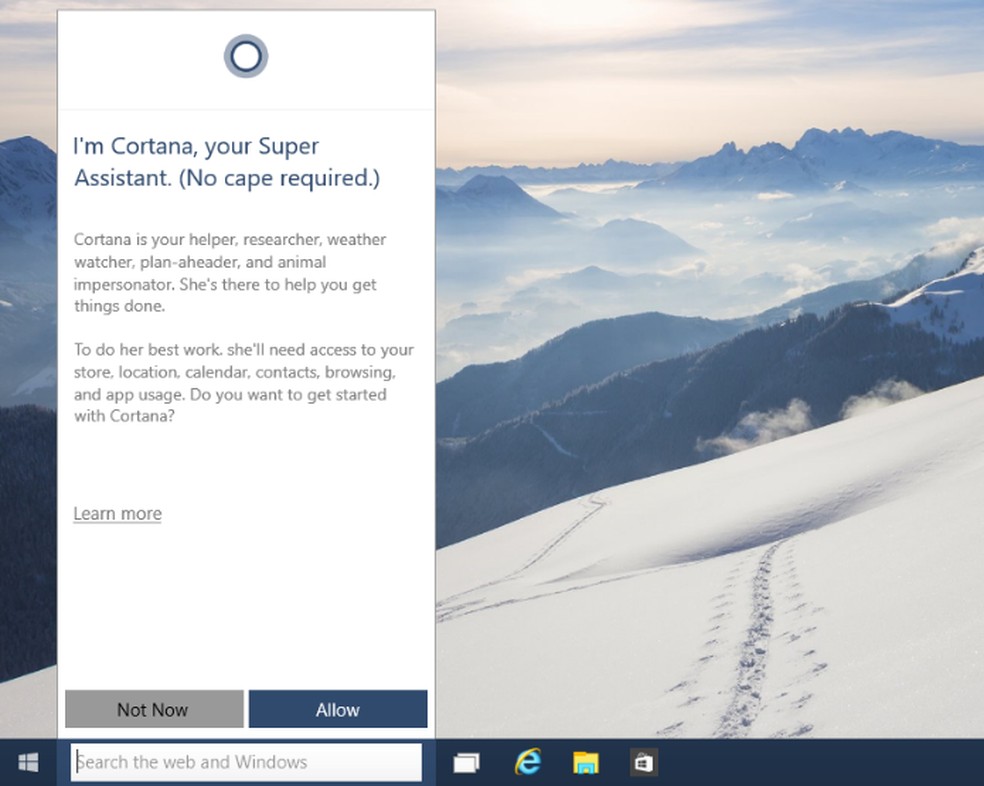Viewport: 984px width, 786px height.
Task: Focus the Search the web and Windows box
Action: tap(246, 762)
